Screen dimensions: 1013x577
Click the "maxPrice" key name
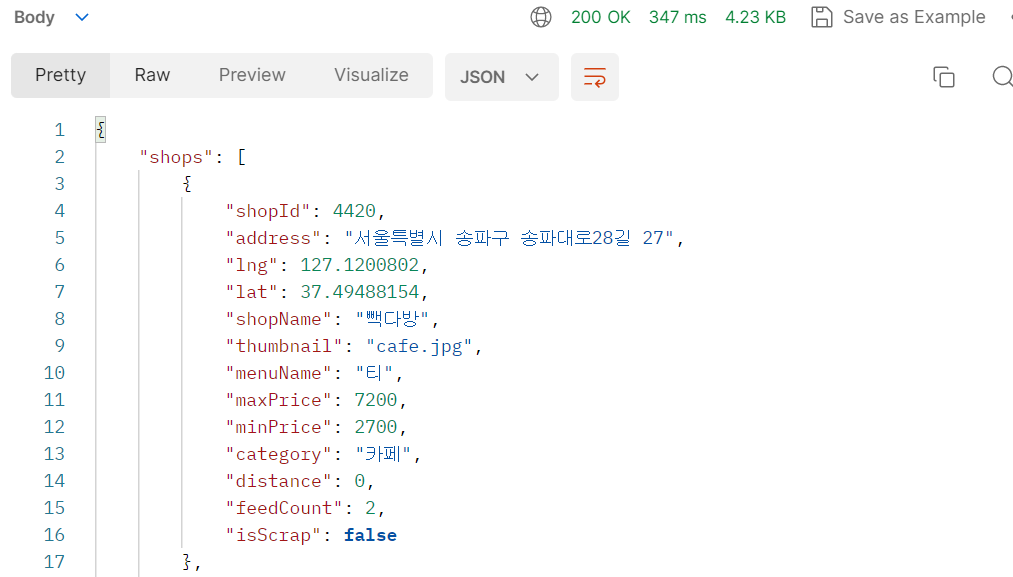click(278, 401)
